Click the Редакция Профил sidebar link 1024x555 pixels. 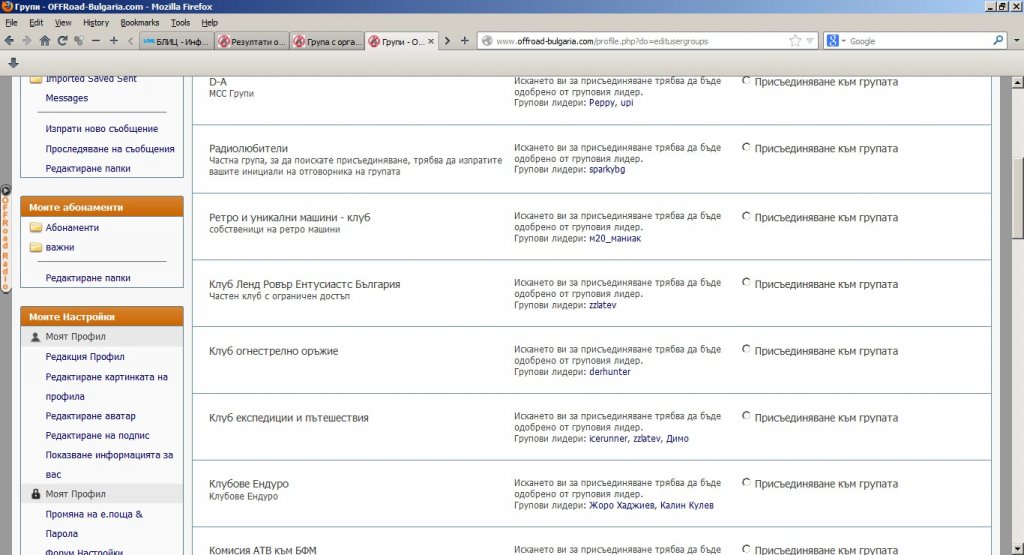[85, 357]
